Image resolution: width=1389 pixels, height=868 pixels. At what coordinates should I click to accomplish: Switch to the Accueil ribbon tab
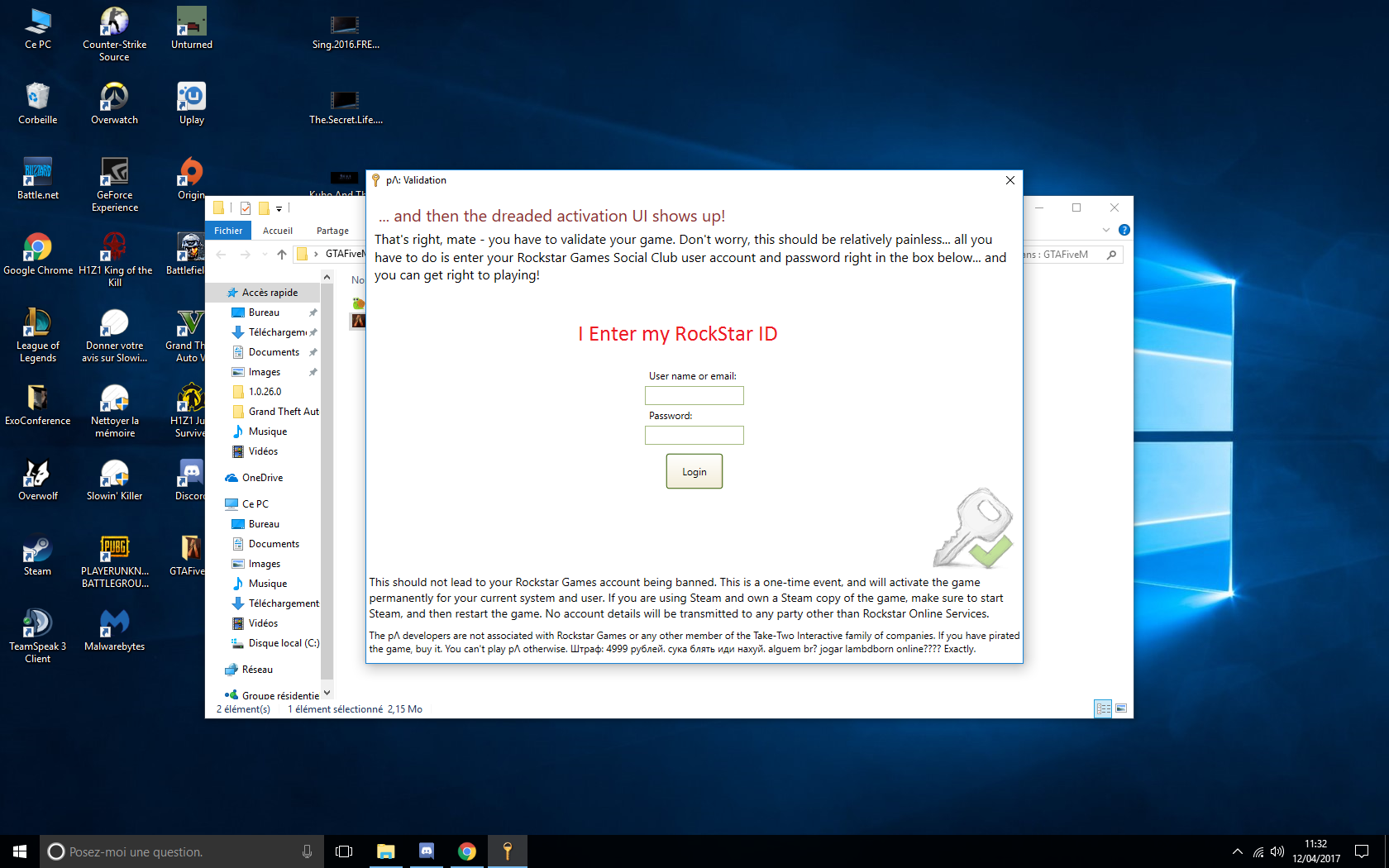[x=277, y=230]
